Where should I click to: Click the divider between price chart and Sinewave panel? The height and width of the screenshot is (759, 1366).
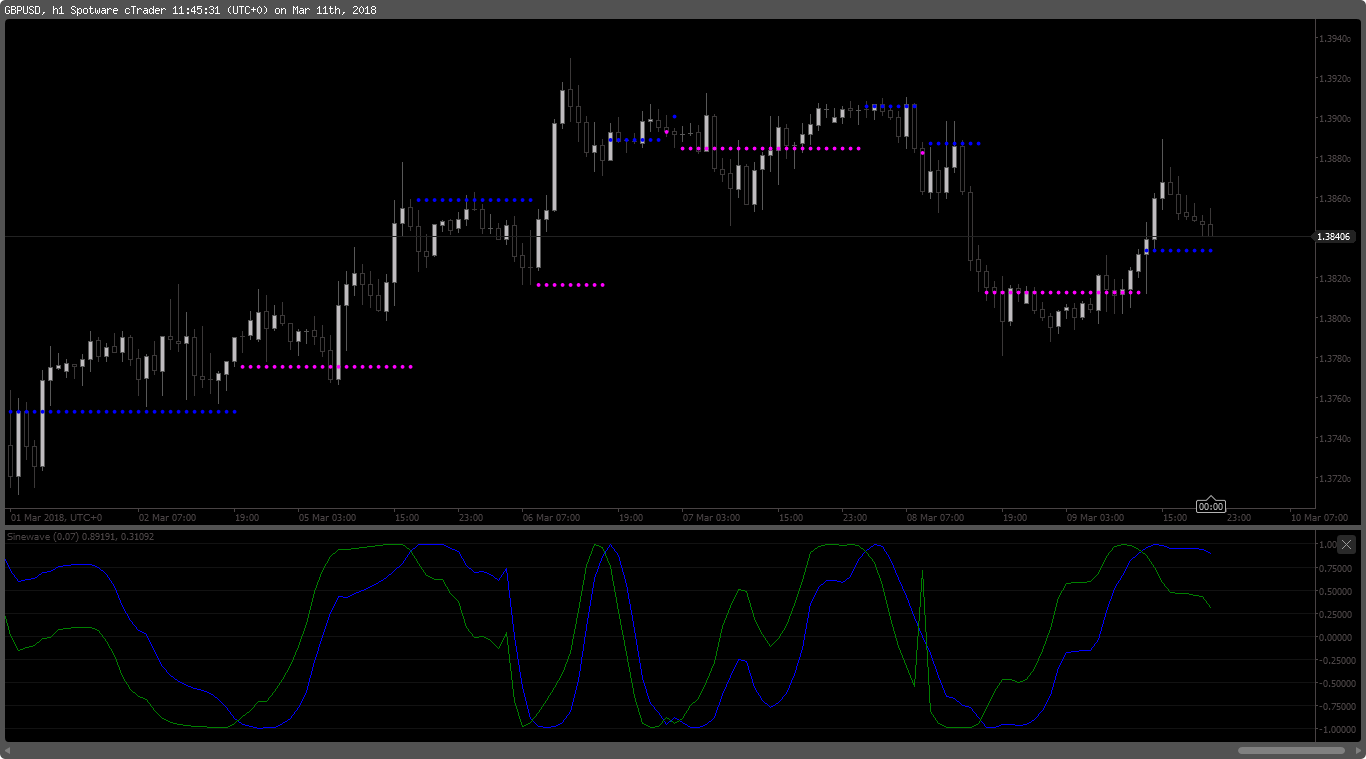point(660,527)
